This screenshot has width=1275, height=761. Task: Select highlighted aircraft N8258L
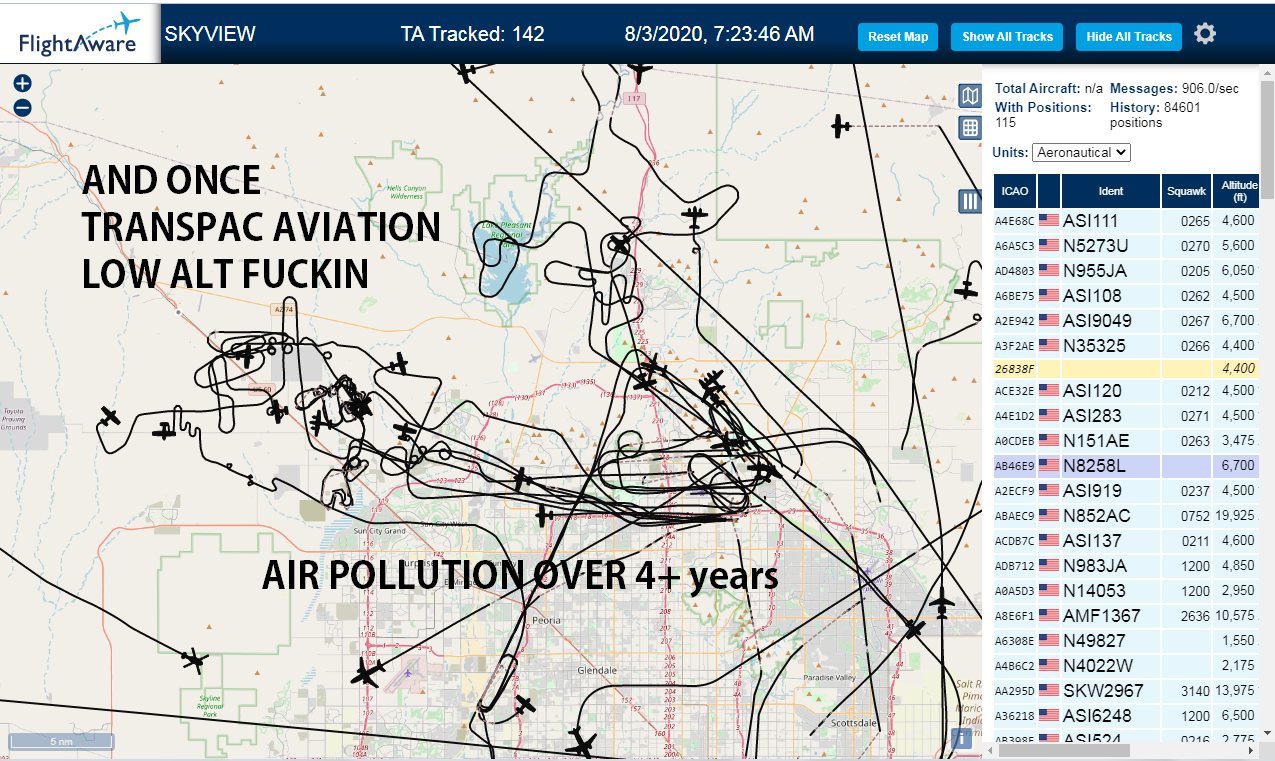pyautogui.click(x=1126, y=466)
